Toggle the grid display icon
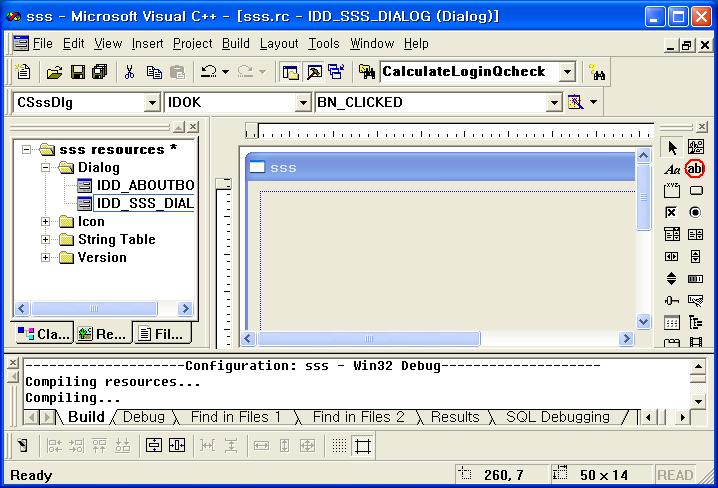The width and height of the screenshot is (718, 488). (x=339, y=445)
